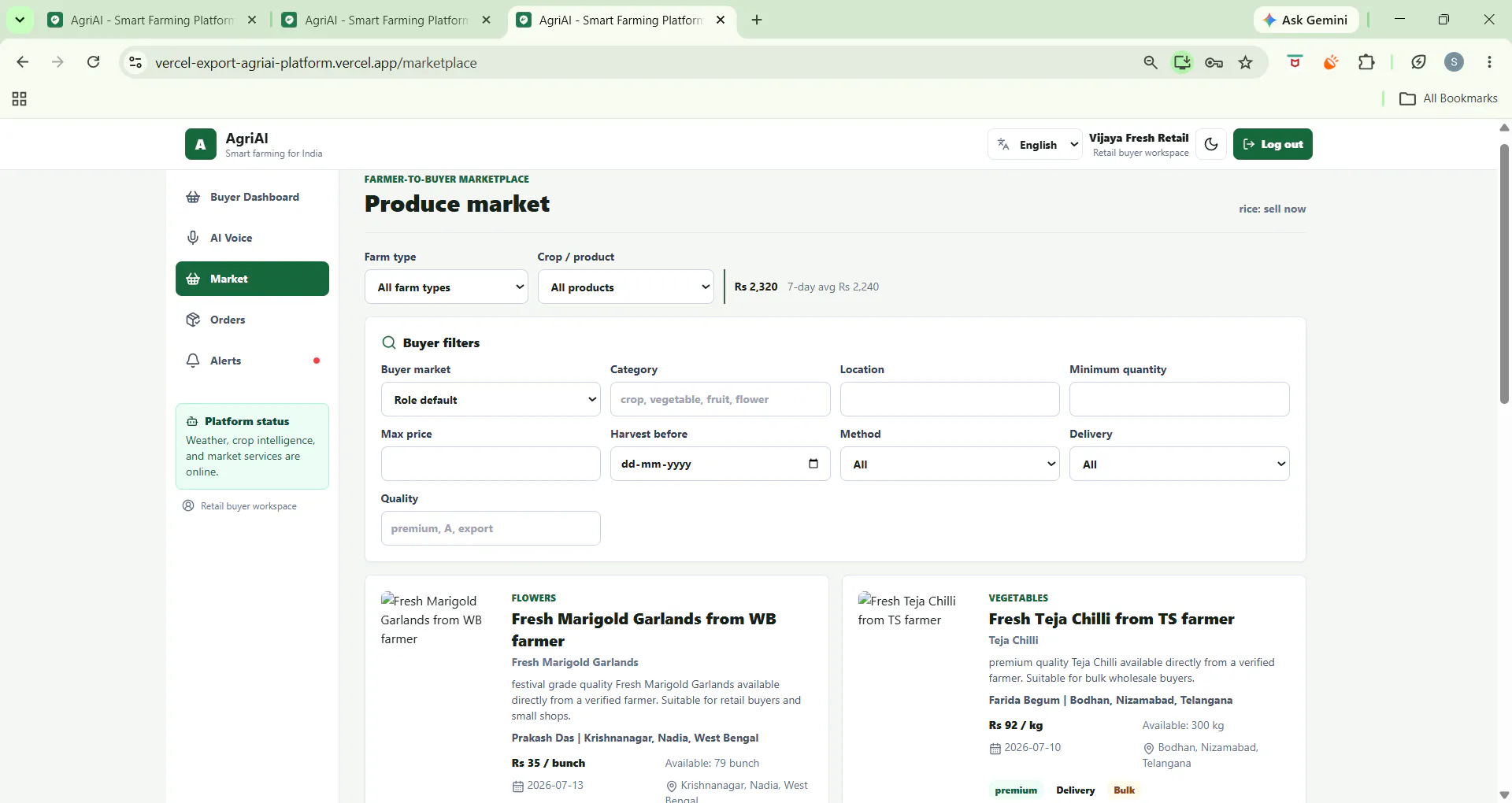Open the All Bookmarks folder
The image size is (1512, 803).
point(1448,98)
